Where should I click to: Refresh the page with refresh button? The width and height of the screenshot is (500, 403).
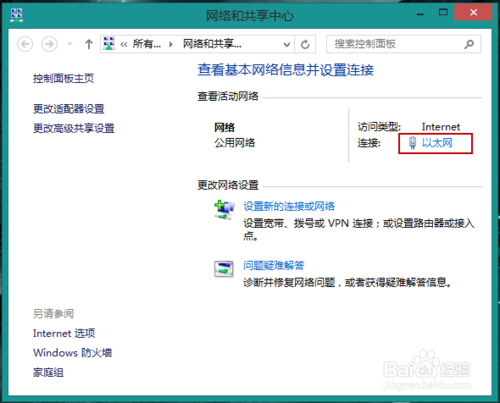pos(305,44)
